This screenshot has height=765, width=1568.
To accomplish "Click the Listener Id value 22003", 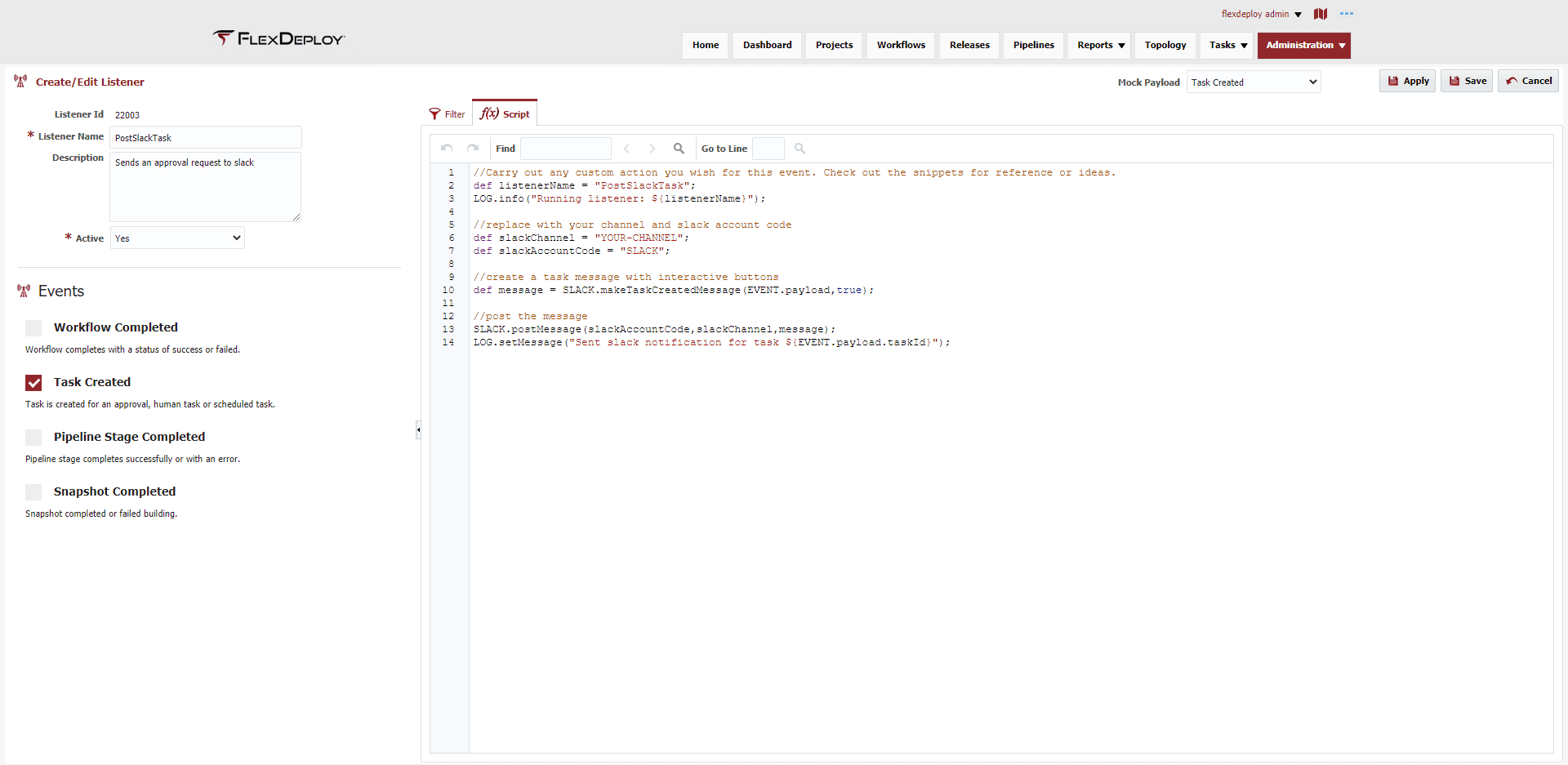I will point(127,115).
